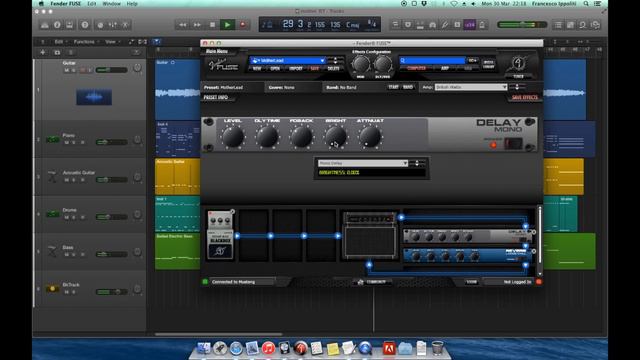Image resolution: width=640 pixels, height=360 pixels.
Task: Select the Blackbox pedal in signal chain
Action: coord(220,236)
